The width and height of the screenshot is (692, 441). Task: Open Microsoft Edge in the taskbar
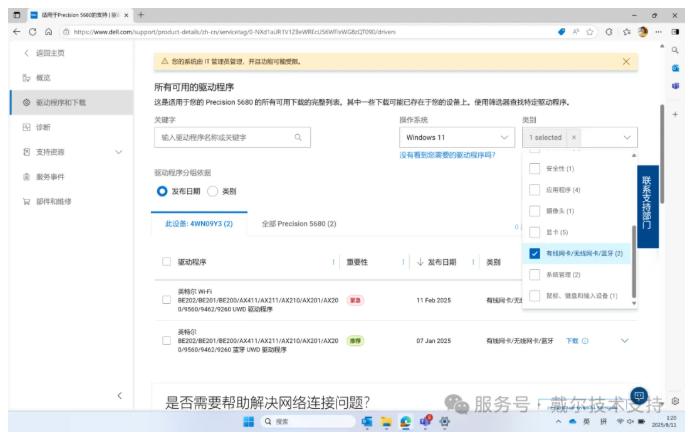[406, 422]
